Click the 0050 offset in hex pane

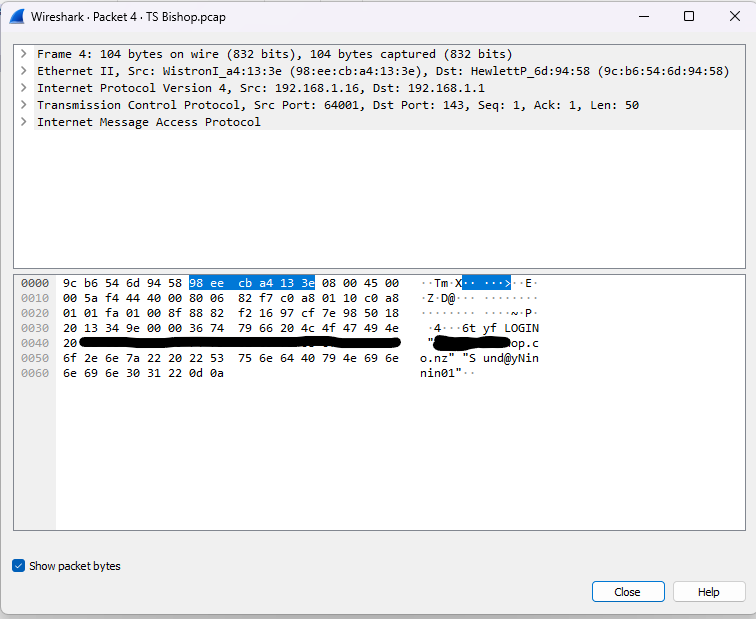(34, 358)
